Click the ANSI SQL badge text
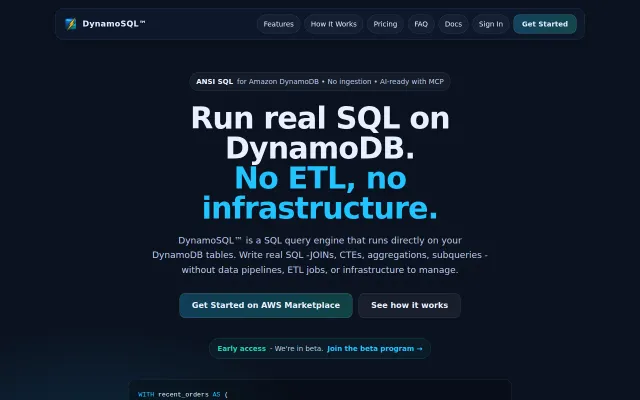640x400 pixels. click(214, 82)
